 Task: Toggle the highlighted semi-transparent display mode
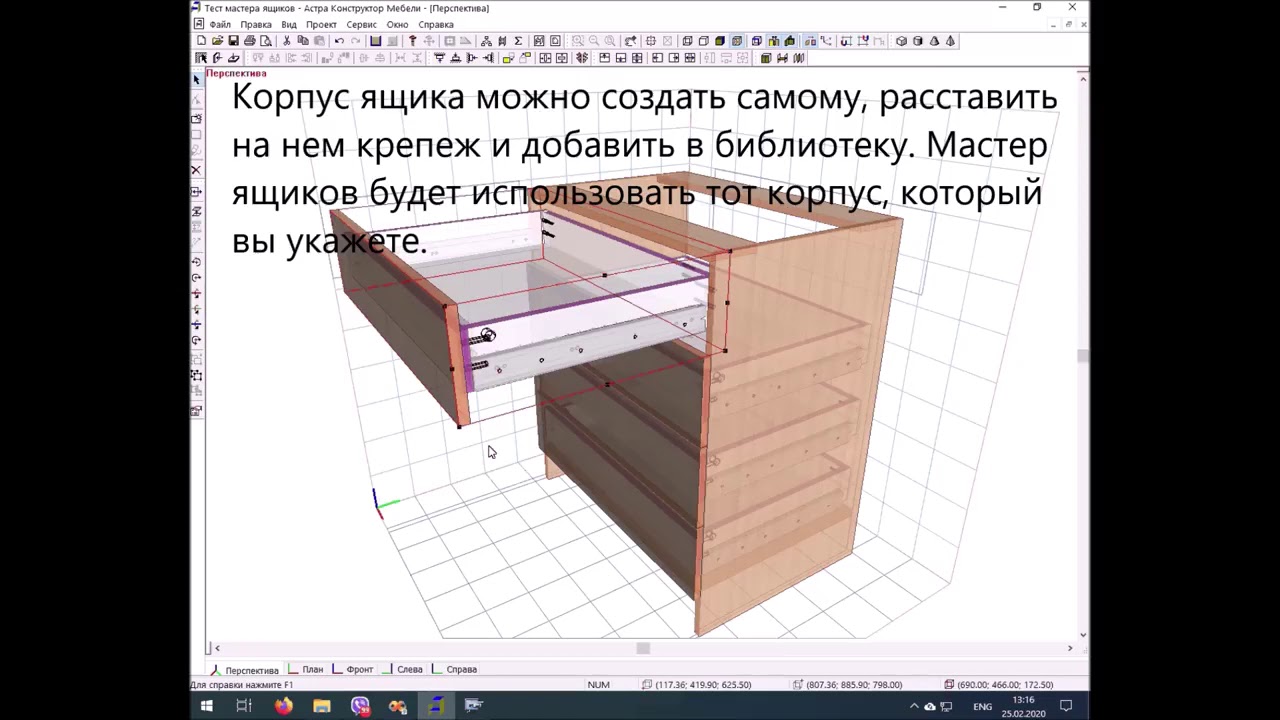[737, 41]
